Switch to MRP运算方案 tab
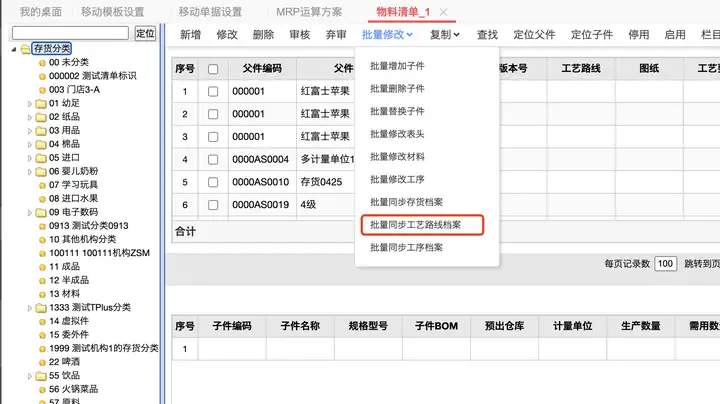720x404 pixels. [x=309, y=12]
